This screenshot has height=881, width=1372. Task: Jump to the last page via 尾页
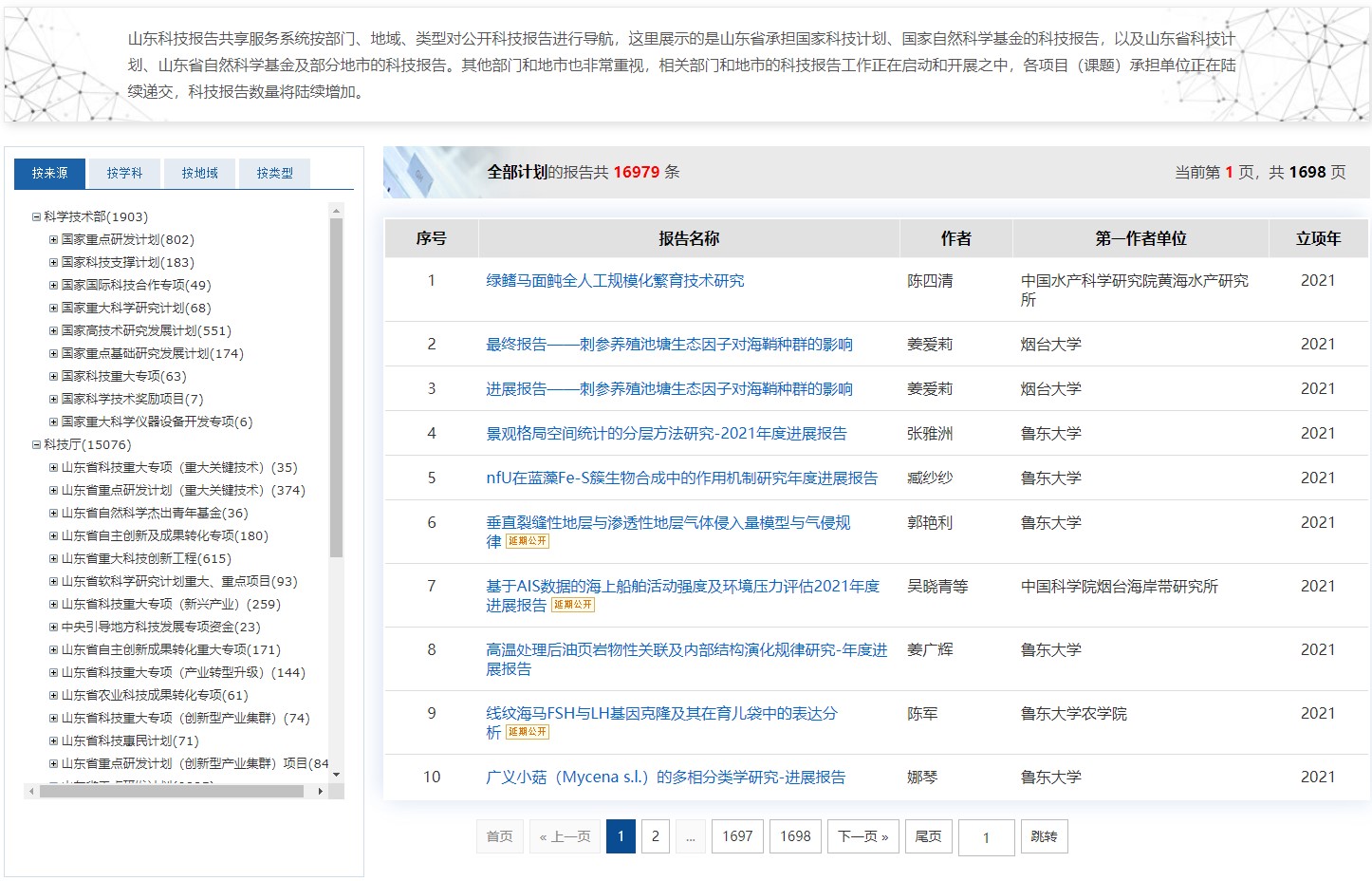(928, 836)
